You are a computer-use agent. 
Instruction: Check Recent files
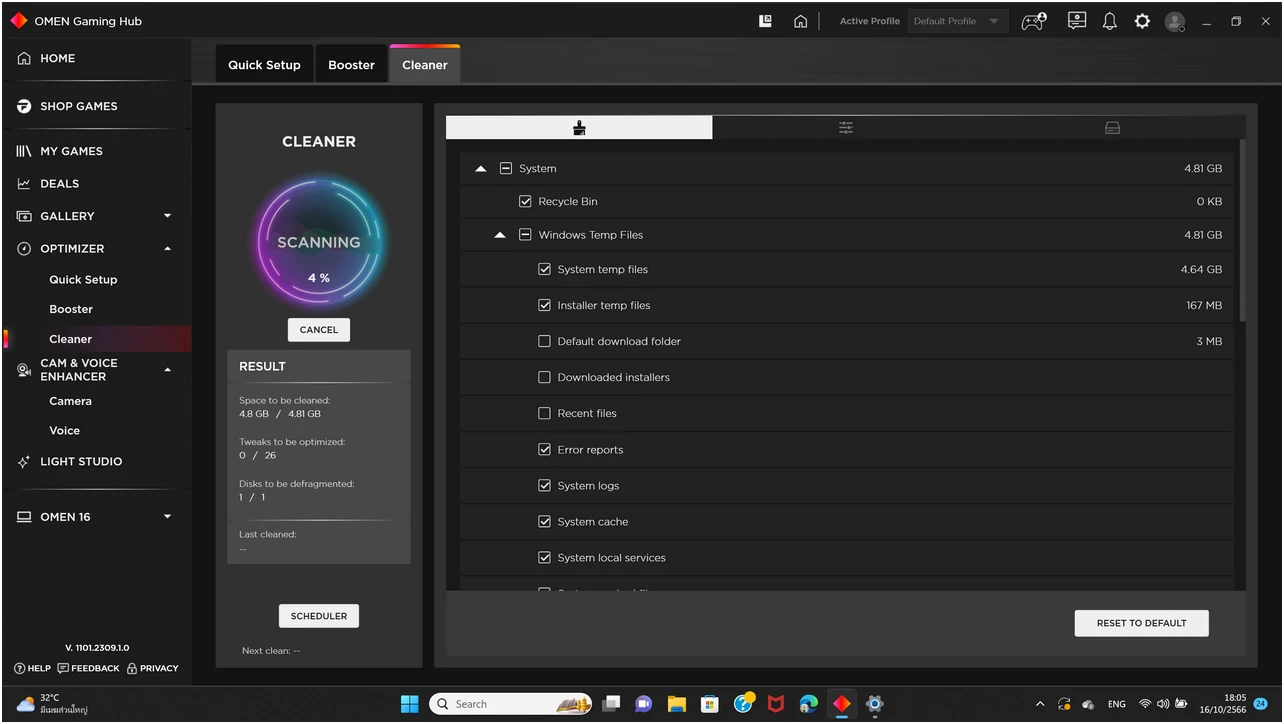point(545,413)
